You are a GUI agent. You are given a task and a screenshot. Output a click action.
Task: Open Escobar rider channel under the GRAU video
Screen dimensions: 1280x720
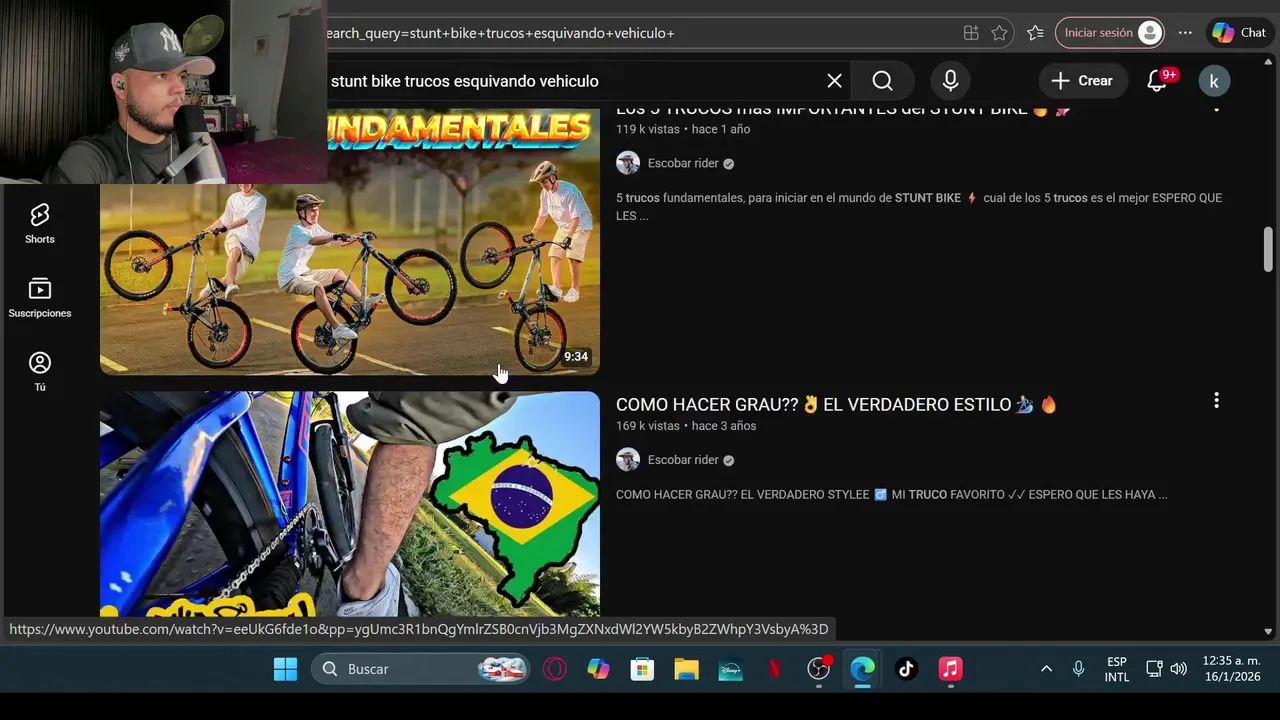(683, 460)
